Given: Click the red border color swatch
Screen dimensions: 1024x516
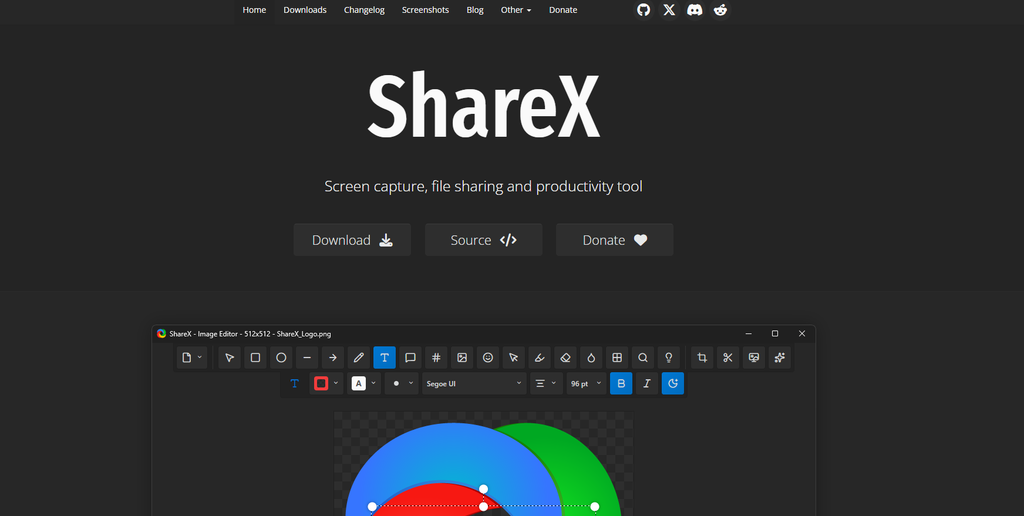Looking at the screenshot, I should [321, 383].
